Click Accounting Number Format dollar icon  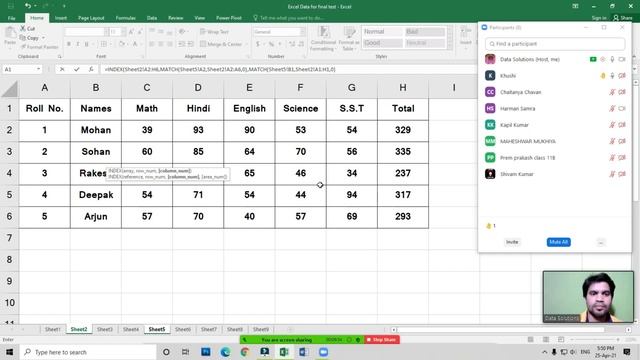tap(258, 44)
